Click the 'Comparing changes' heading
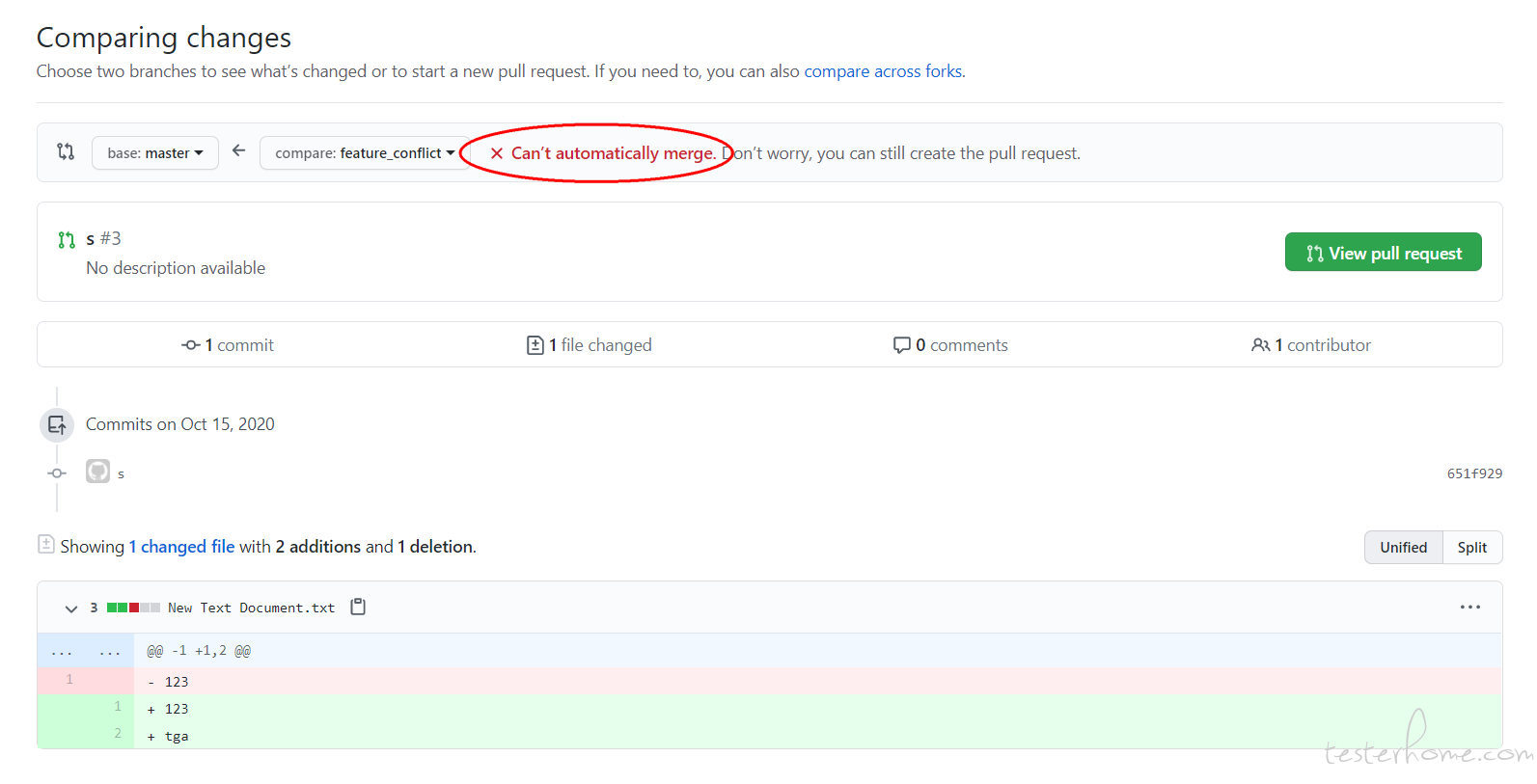 tap(164, 38)
